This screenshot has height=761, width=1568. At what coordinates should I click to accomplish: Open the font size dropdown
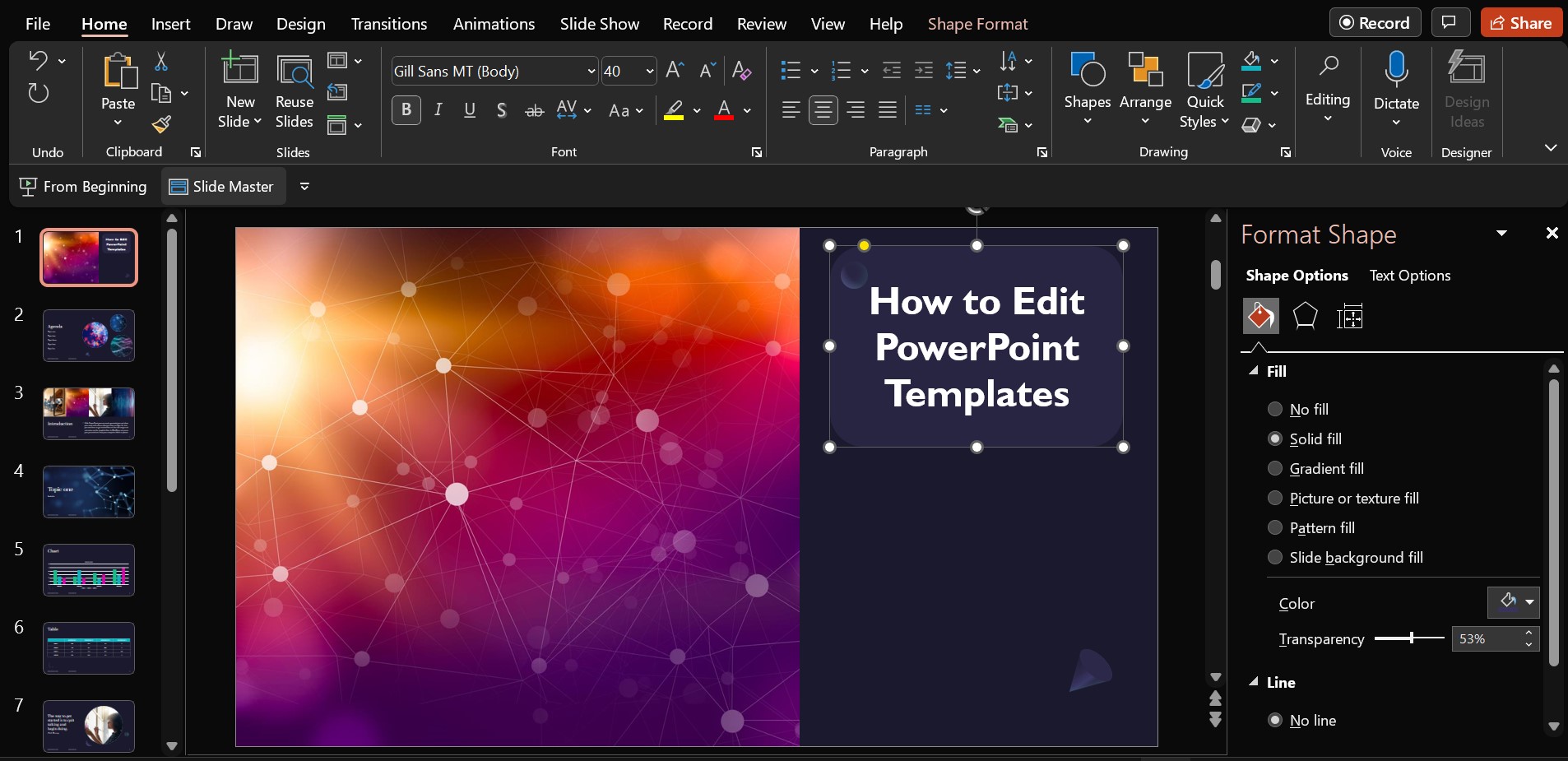(x=650, y=71)
